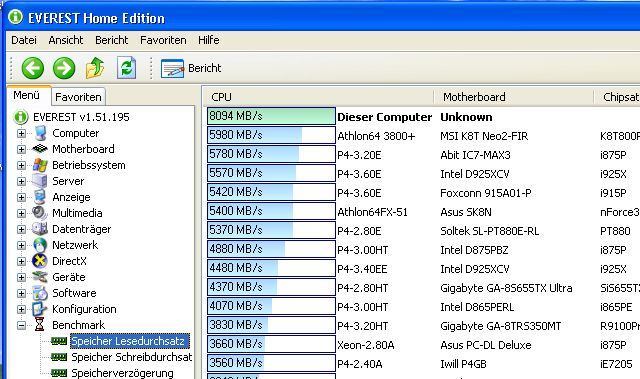Refresh the benchmark with the refresh icon

(x=127, y=68)
